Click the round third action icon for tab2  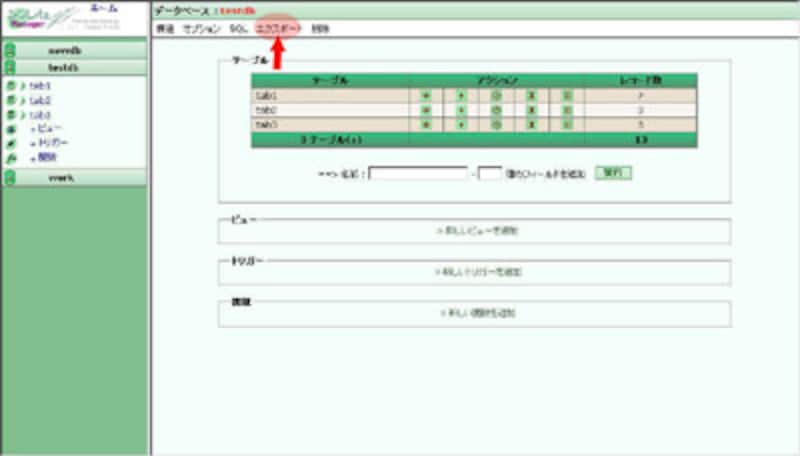coord(496,110)
